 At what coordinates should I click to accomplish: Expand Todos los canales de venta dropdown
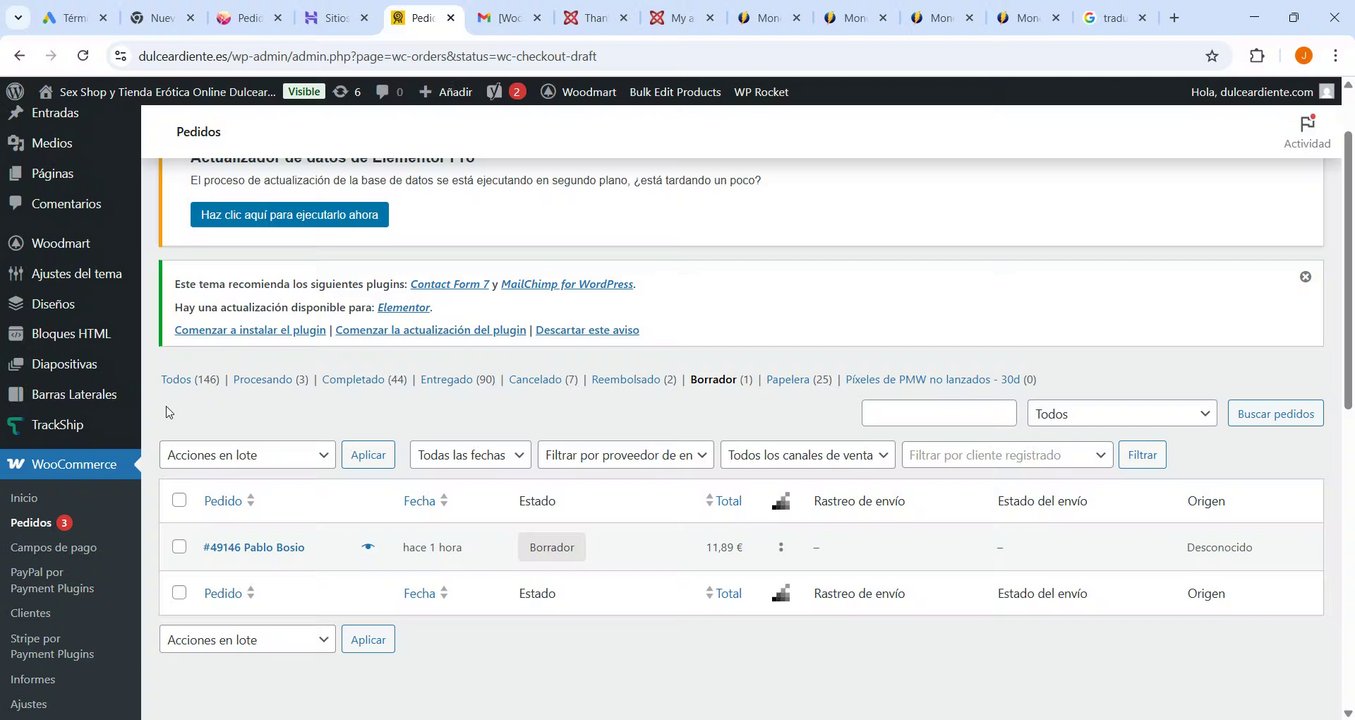(x=808, y=455)
